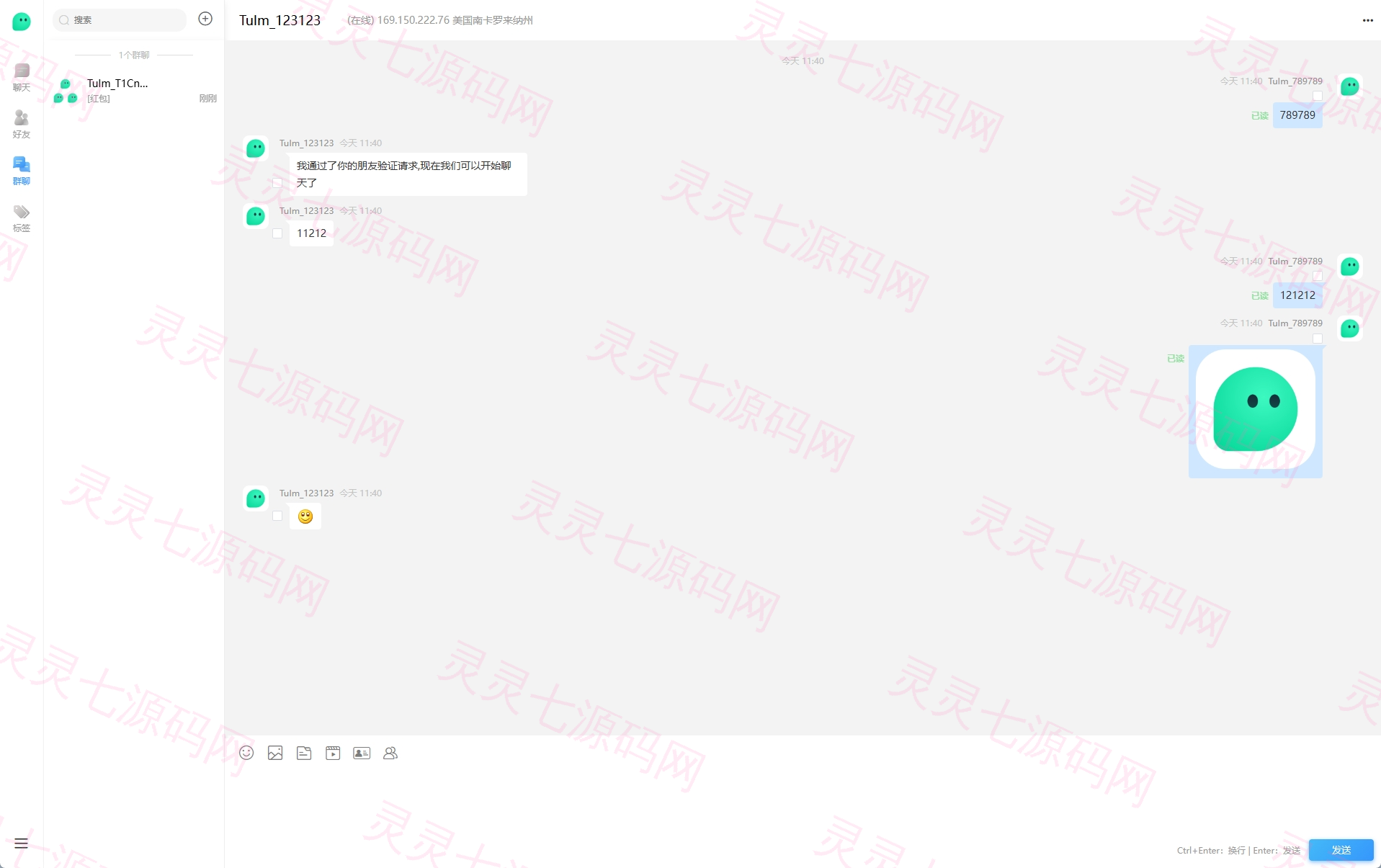Click Tulm_789789 avatar beside sent image
1381x868 pixels.
(1349, 328)
